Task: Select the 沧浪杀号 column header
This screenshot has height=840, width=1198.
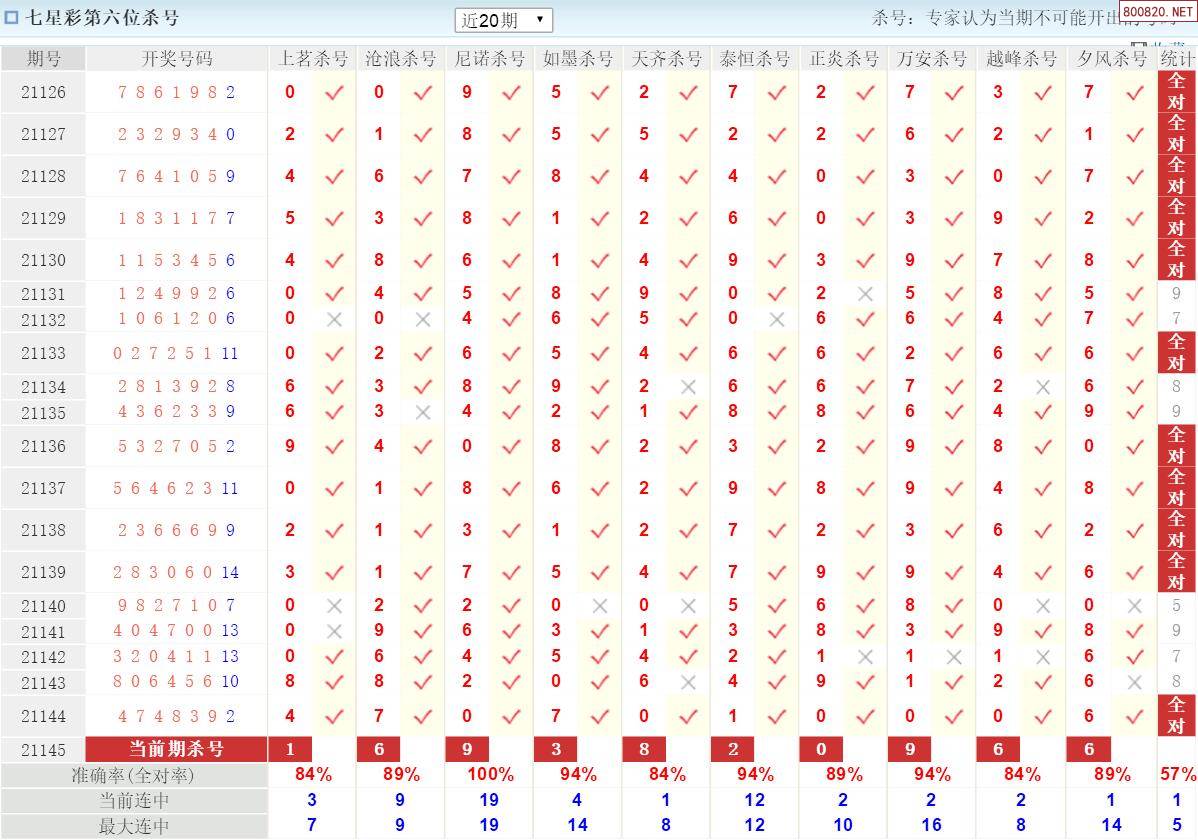Action: tap(400, 58)
